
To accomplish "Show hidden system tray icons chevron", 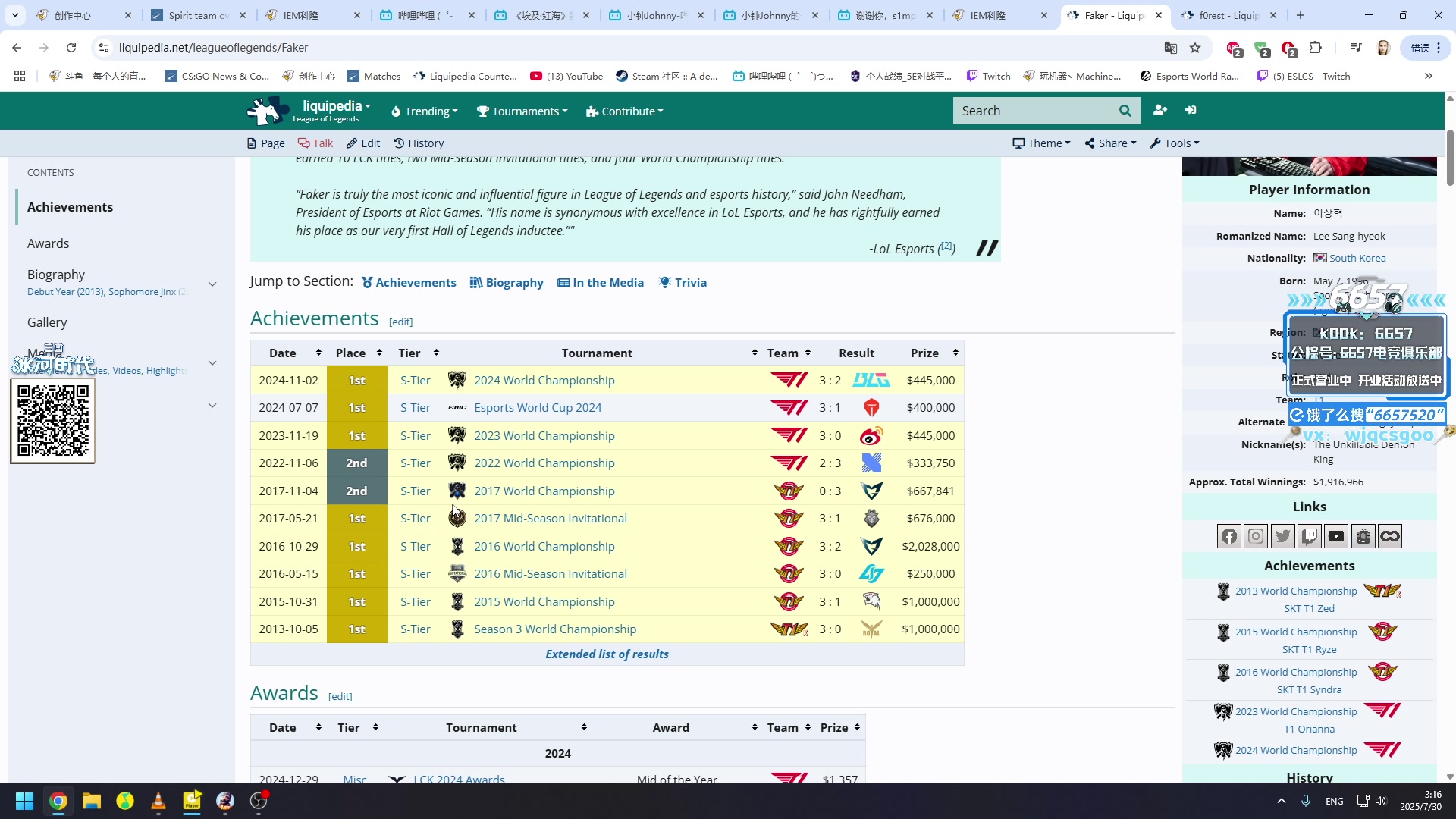I will pyautogui.click(x=1282, y=801).
